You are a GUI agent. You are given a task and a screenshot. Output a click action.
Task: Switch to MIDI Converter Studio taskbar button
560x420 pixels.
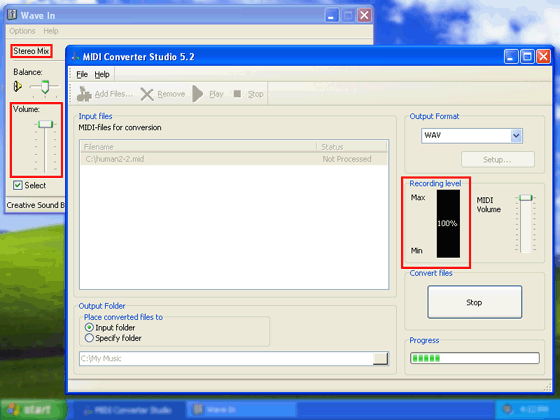coord(129,410)
